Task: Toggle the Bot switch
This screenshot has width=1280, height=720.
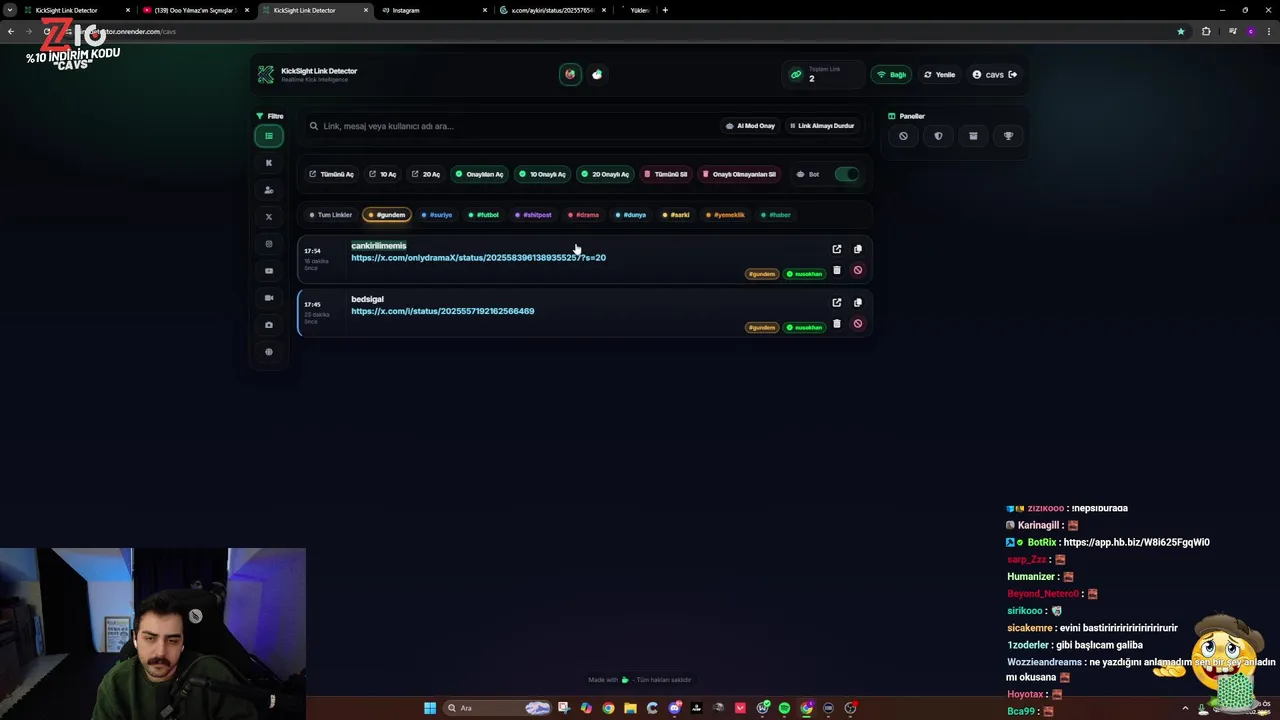Action: click(847, 174)
